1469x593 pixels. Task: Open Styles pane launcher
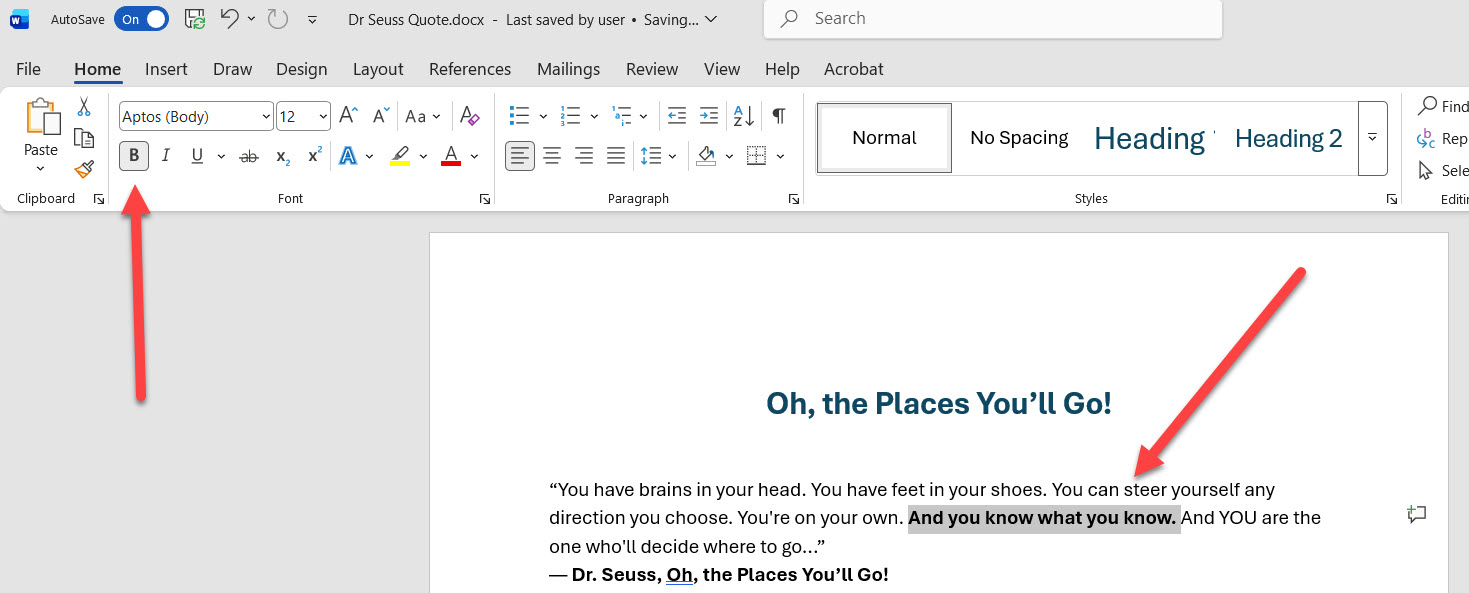(1391, 199)
